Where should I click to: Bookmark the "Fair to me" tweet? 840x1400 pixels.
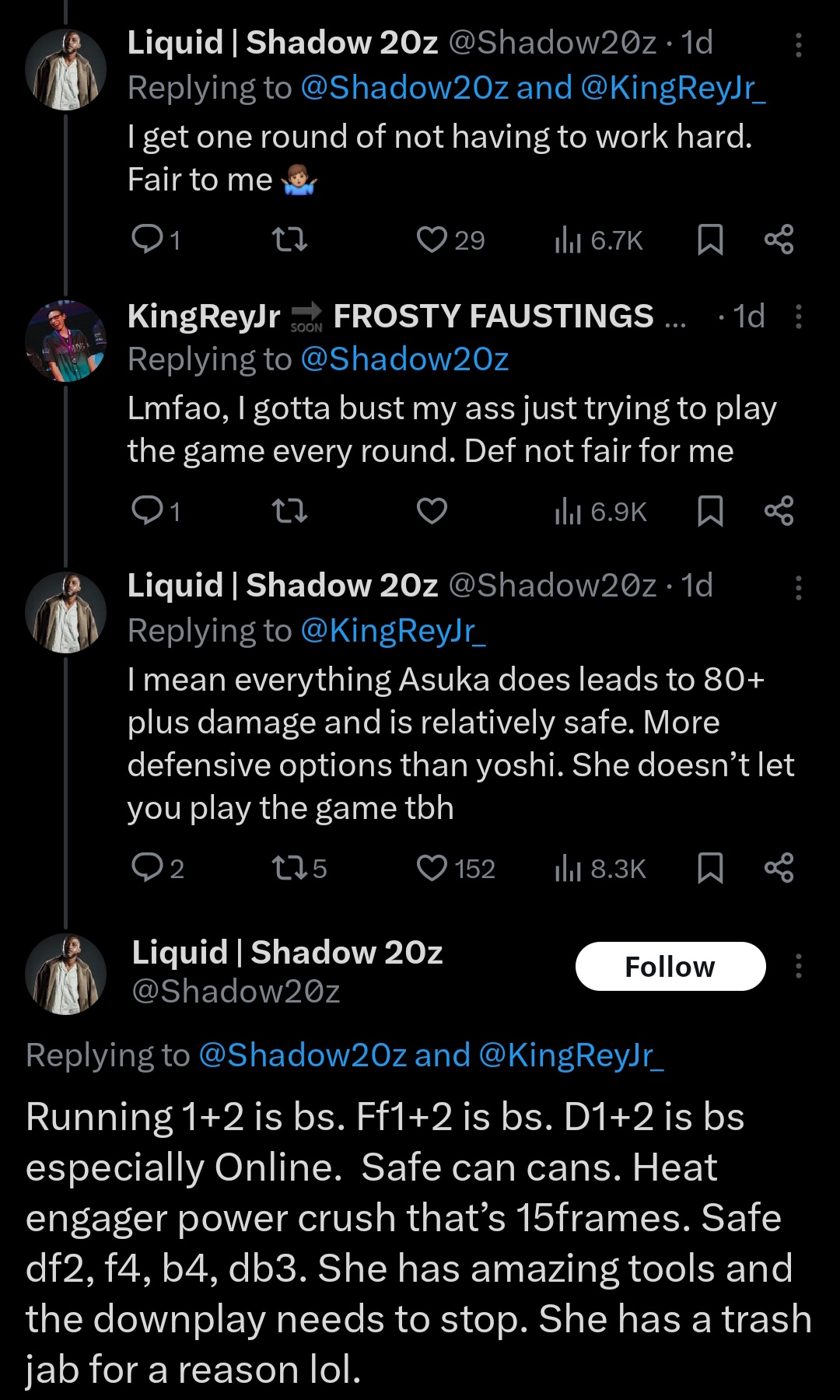click(710, 240)
